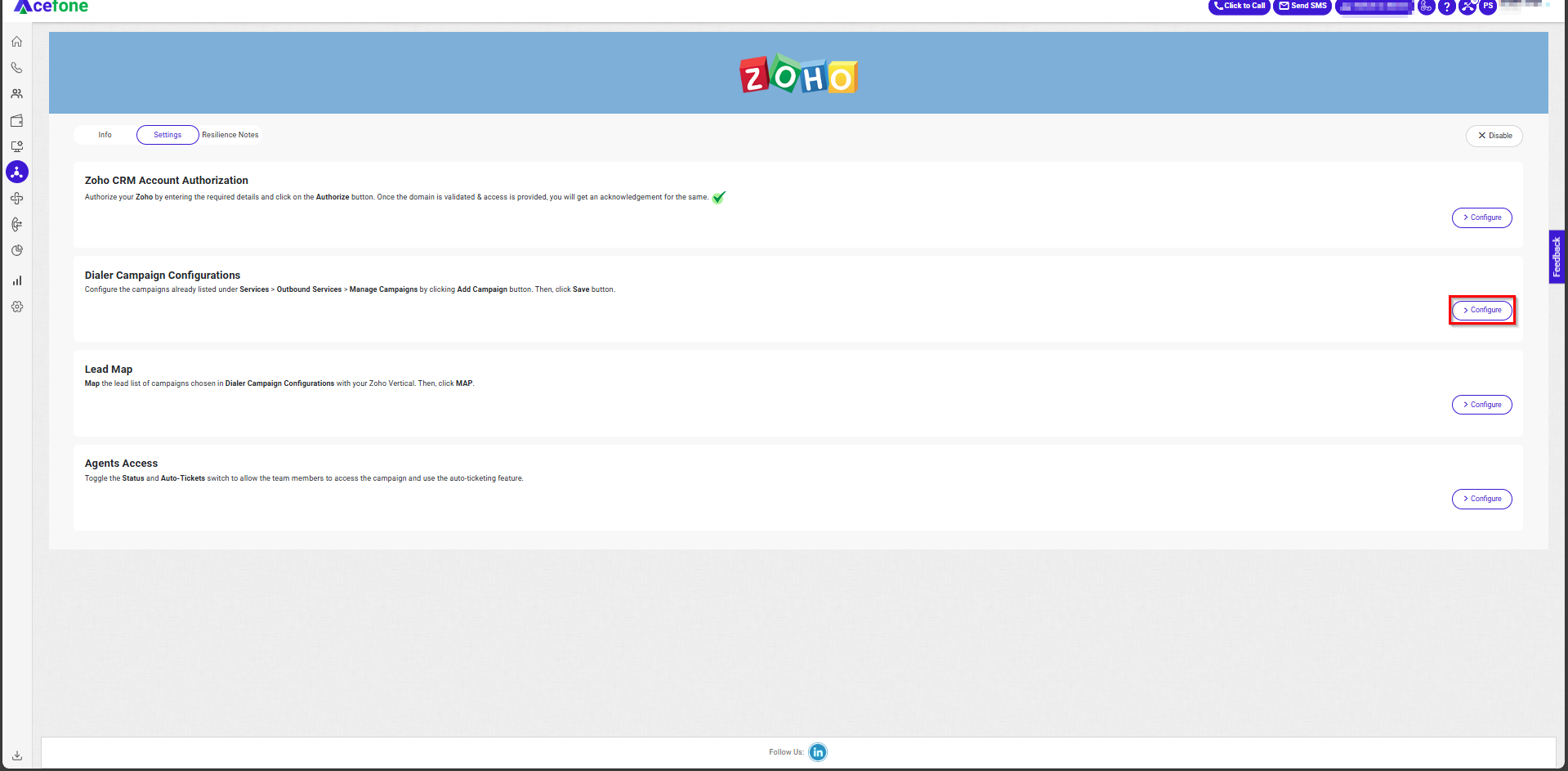Viewport: 1568px width, 771px height.
Task: Disable the Zoho integration
Action: point(1494,136)
